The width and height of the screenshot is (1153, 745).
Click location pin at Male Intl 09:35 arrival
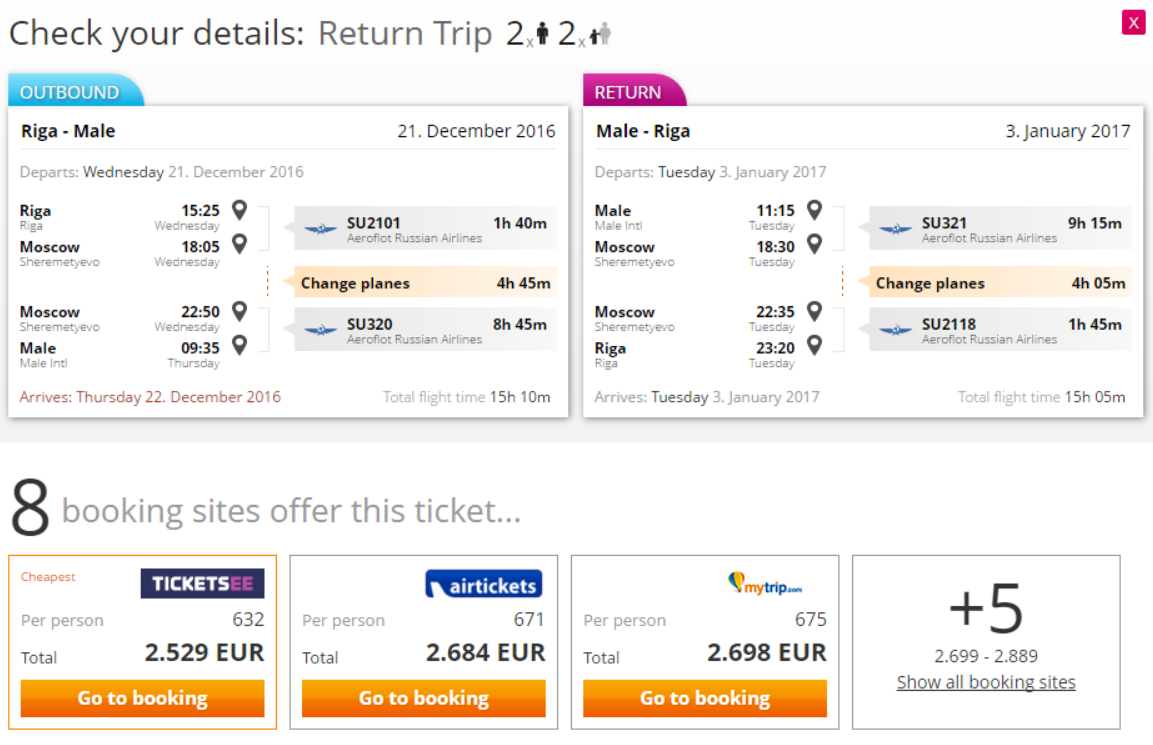coord(239,346)
